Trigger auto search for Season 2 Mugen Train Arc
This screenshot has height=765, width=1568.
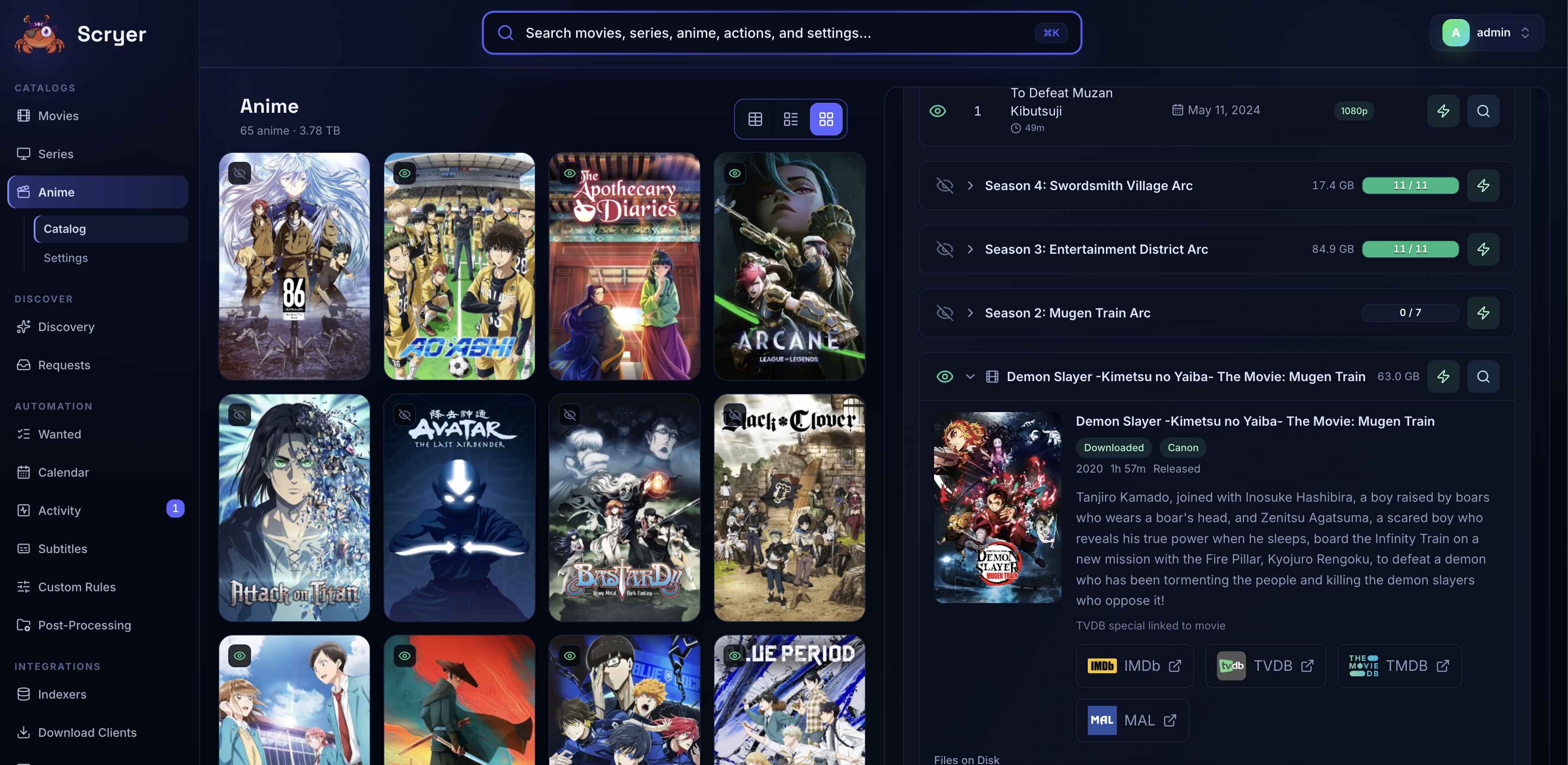click(1483, 313)
